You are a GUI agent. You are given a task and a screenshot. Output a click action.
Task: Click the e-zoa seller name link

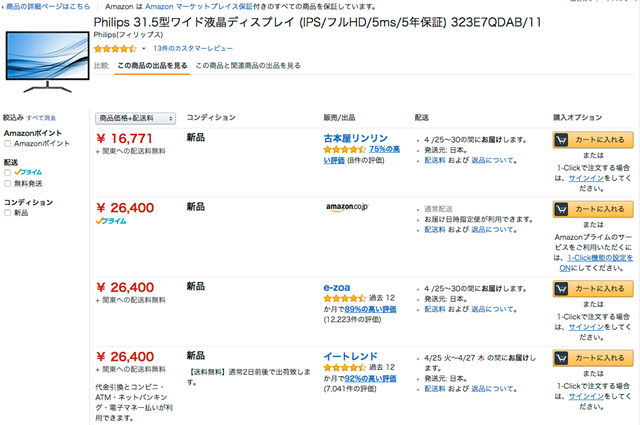click(335, 287)
